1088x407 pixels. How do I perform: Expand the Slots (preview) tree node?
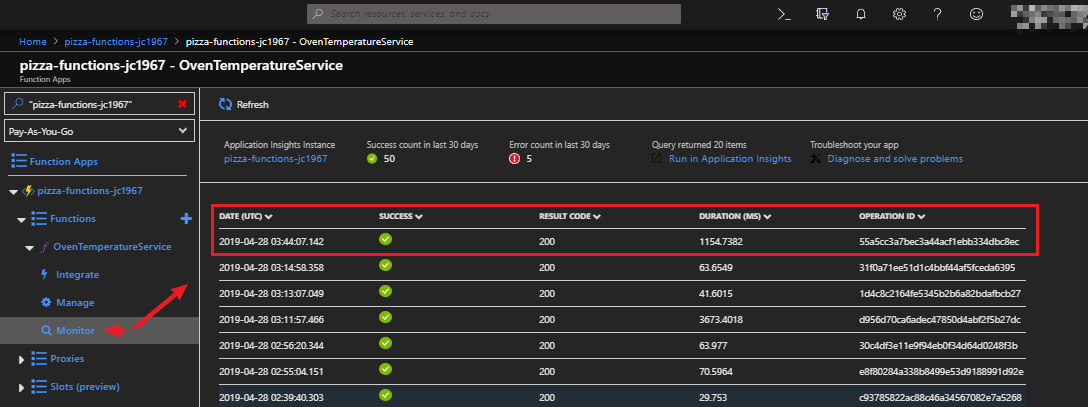click(x=22, y=387)
